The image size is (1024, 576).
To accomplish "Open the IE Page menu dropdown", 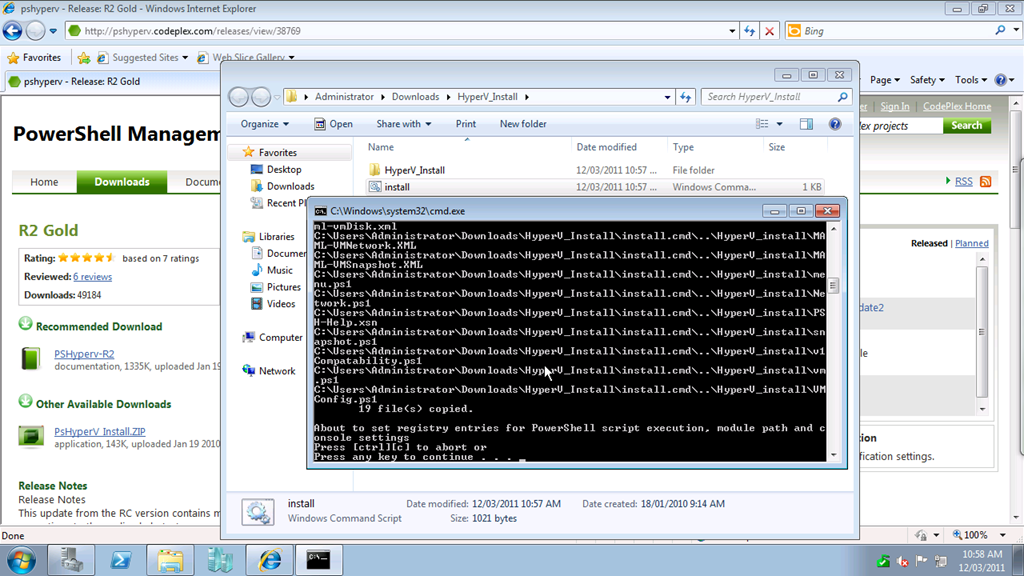I will [x=884, y=80].
